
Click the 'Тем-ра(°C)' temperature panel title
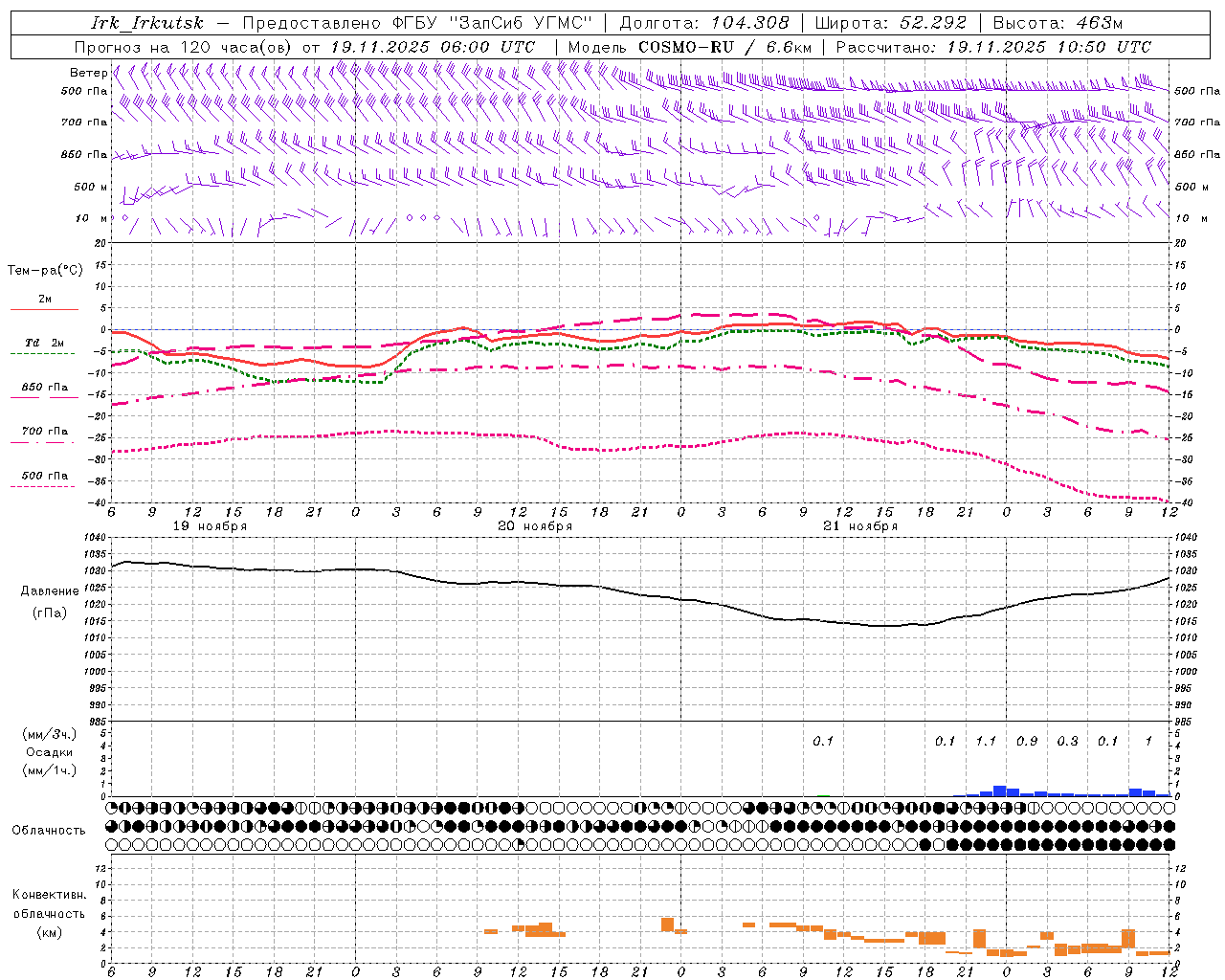pos(45,271)
